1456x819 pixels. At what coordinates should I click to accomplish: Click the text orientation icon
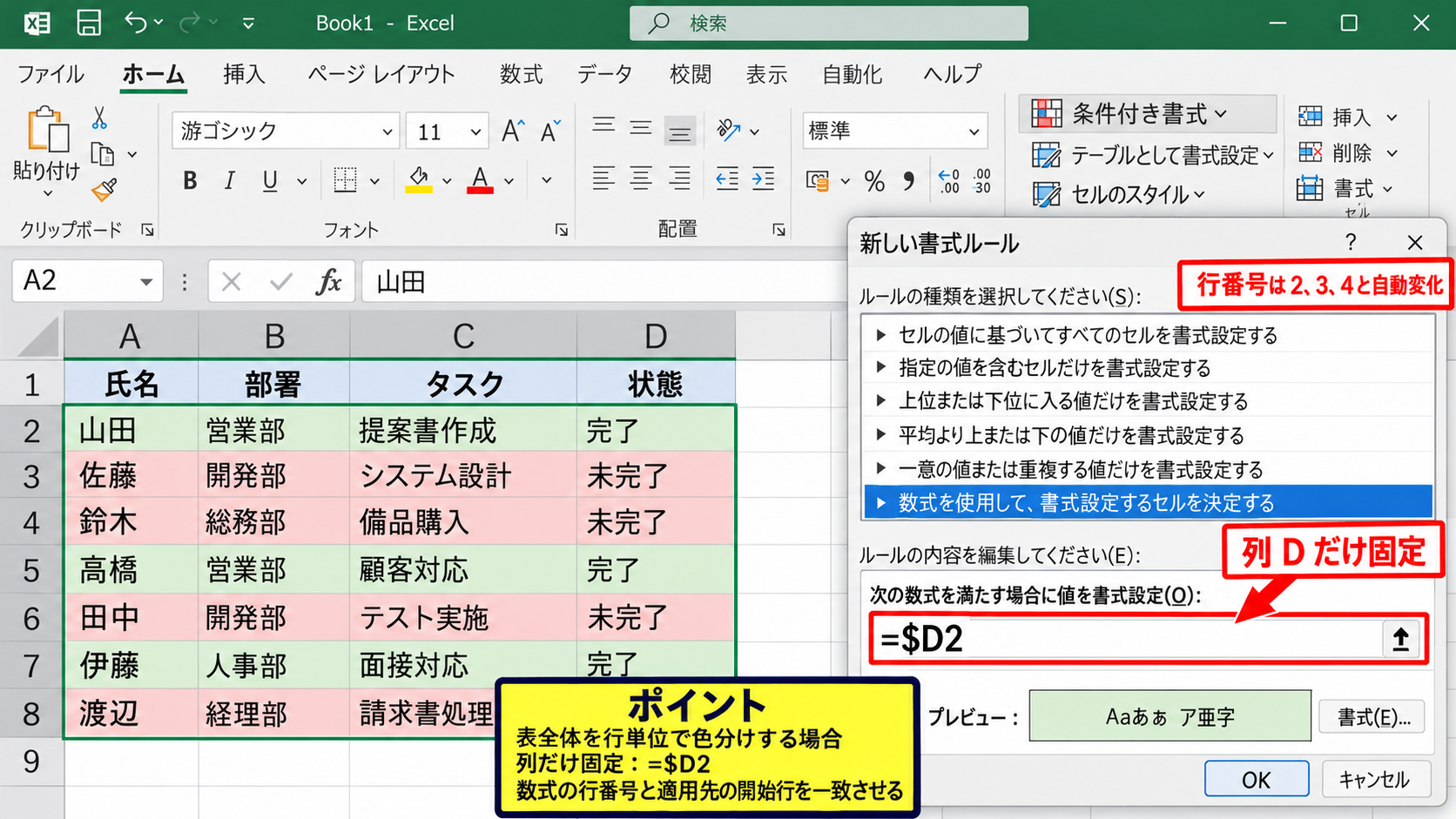[728, 131]
